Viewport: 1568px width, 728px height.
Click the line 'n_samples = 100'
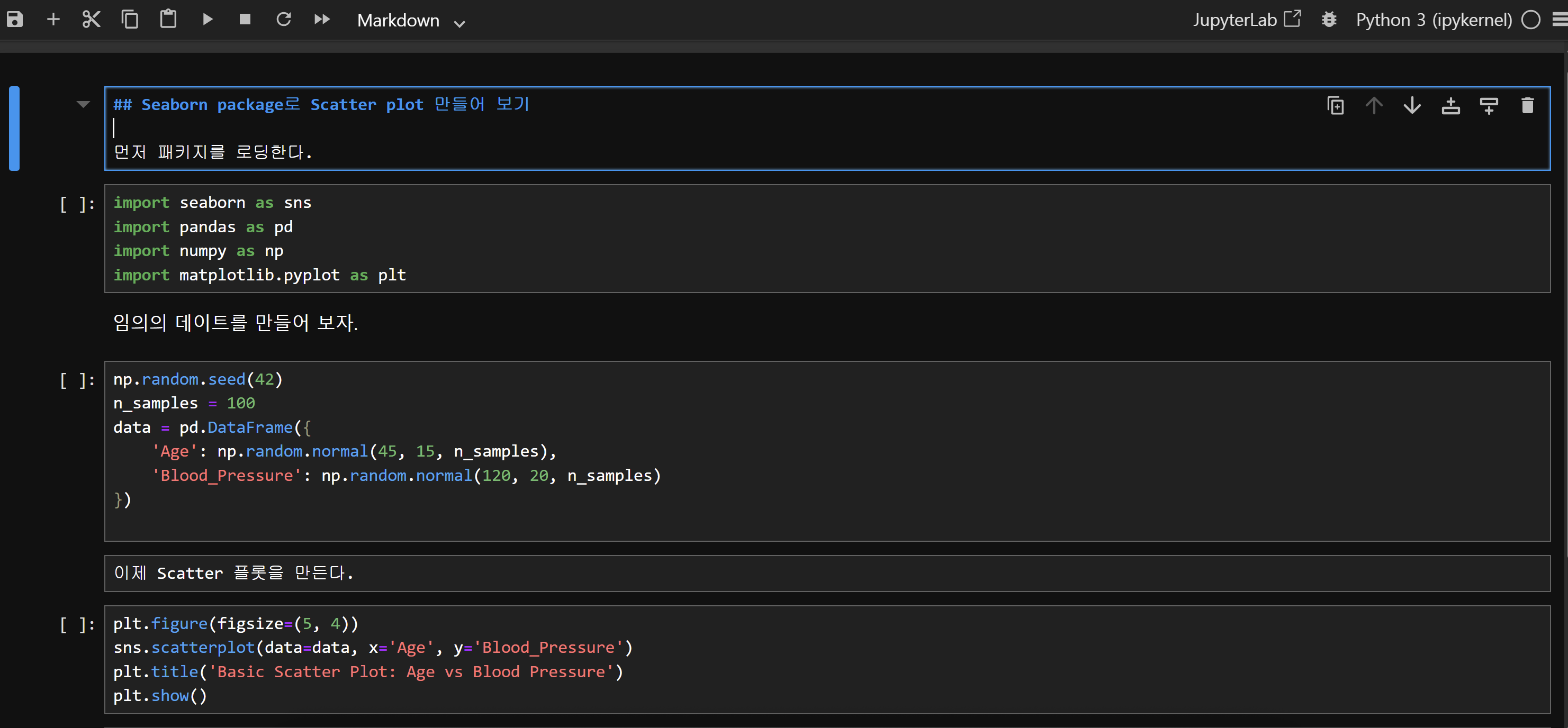click(x=184, y=403)
